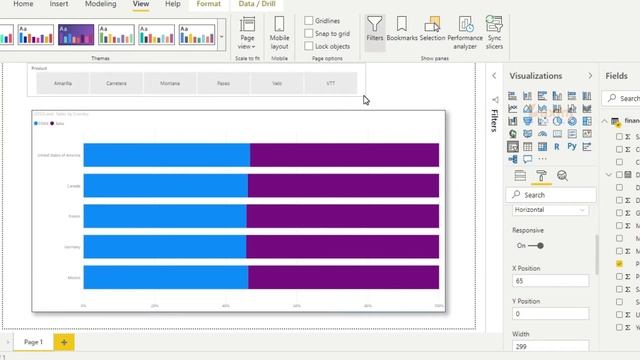This screenshot has width=640, height=360.
Task: Select the Waterfall chart visual
Action: tap(512, 121)
